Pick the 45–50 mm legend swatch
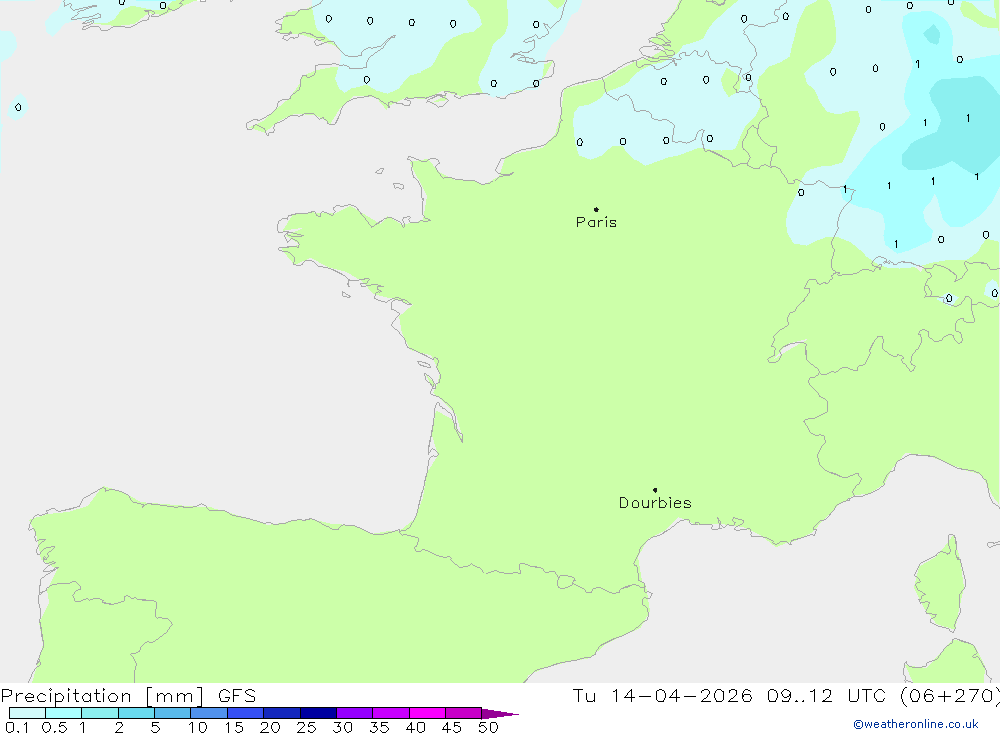Viewport: 1000px width, 733px height. point(464,713)
